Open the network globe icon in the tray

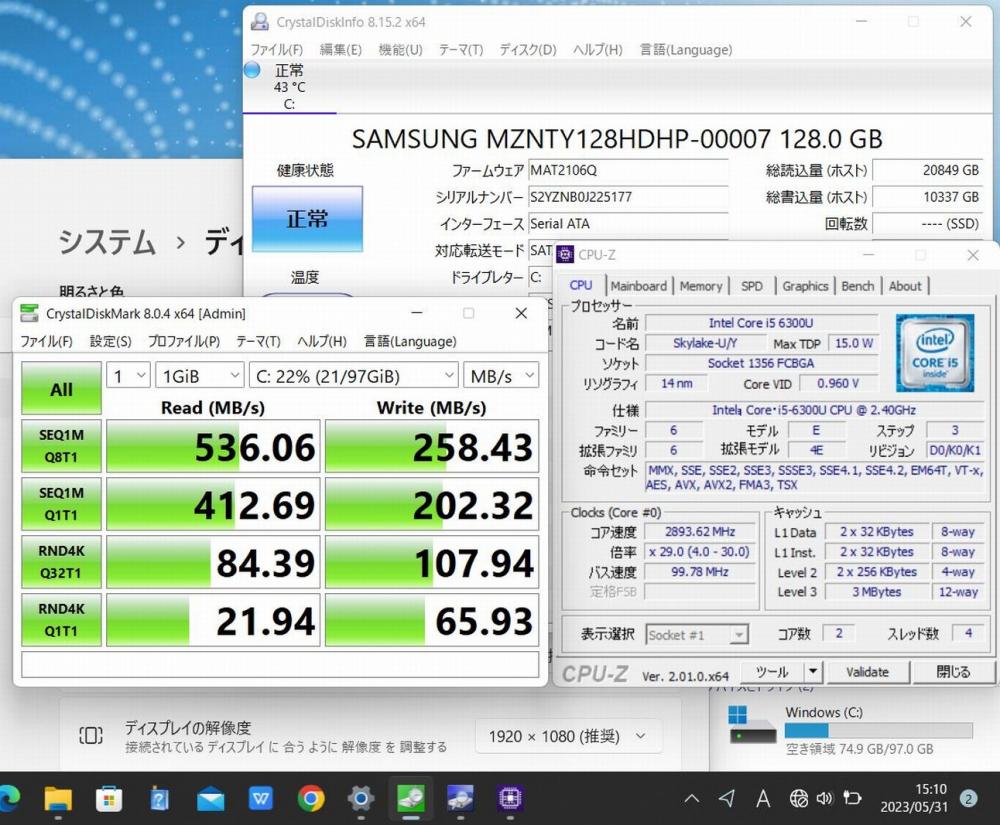798,798
